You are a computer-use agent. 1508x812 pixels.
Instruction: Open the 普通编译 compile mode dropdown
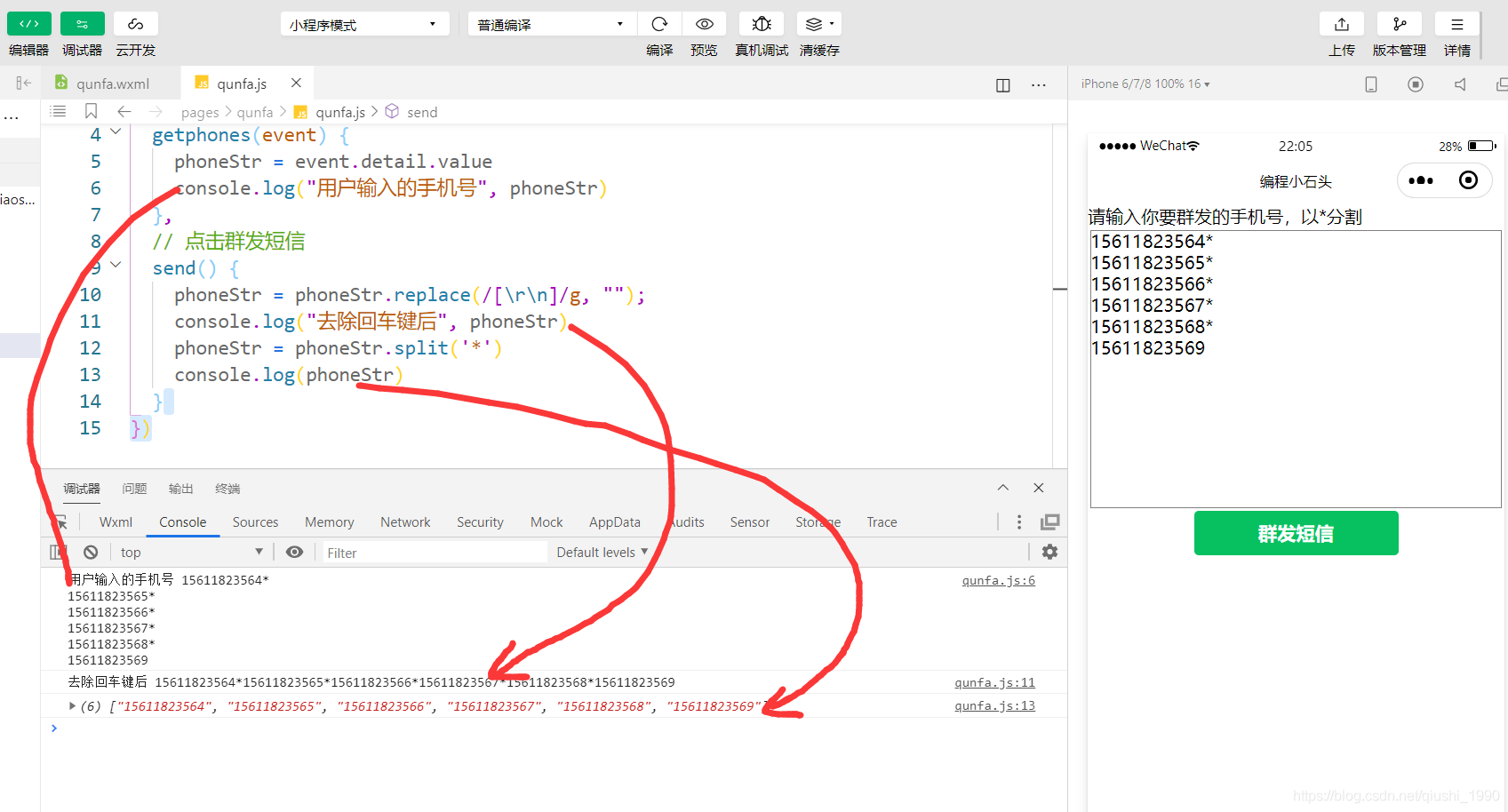(x=552, y=24)
